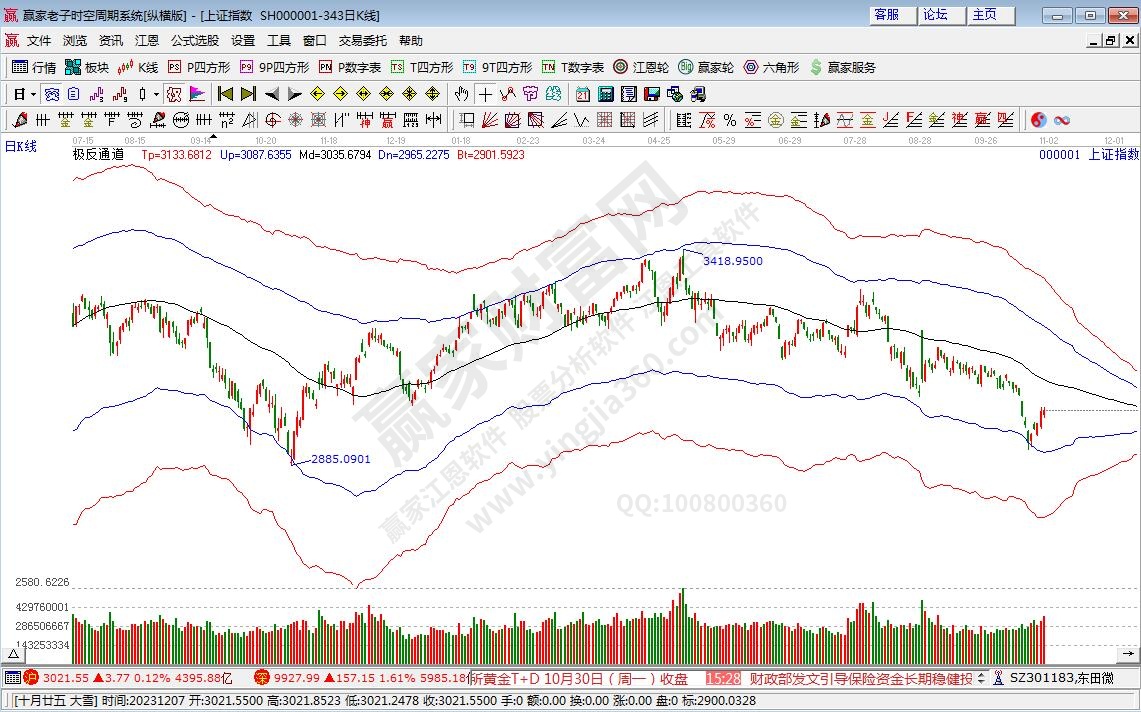Open the 公式选股 menu

[194, 41]
